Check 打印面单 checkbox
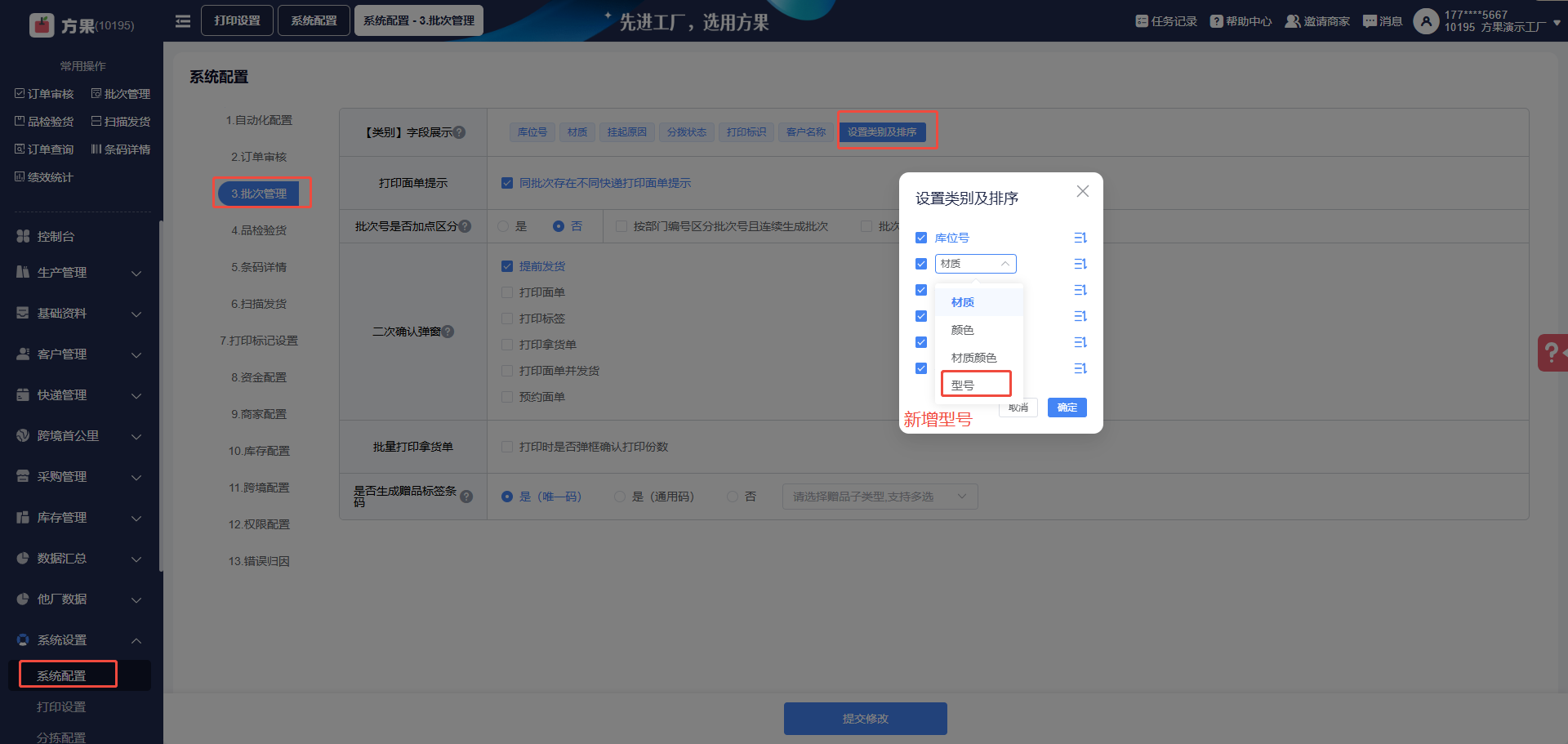The height and width of the screenshot is (744, 1568). (507, 292)
